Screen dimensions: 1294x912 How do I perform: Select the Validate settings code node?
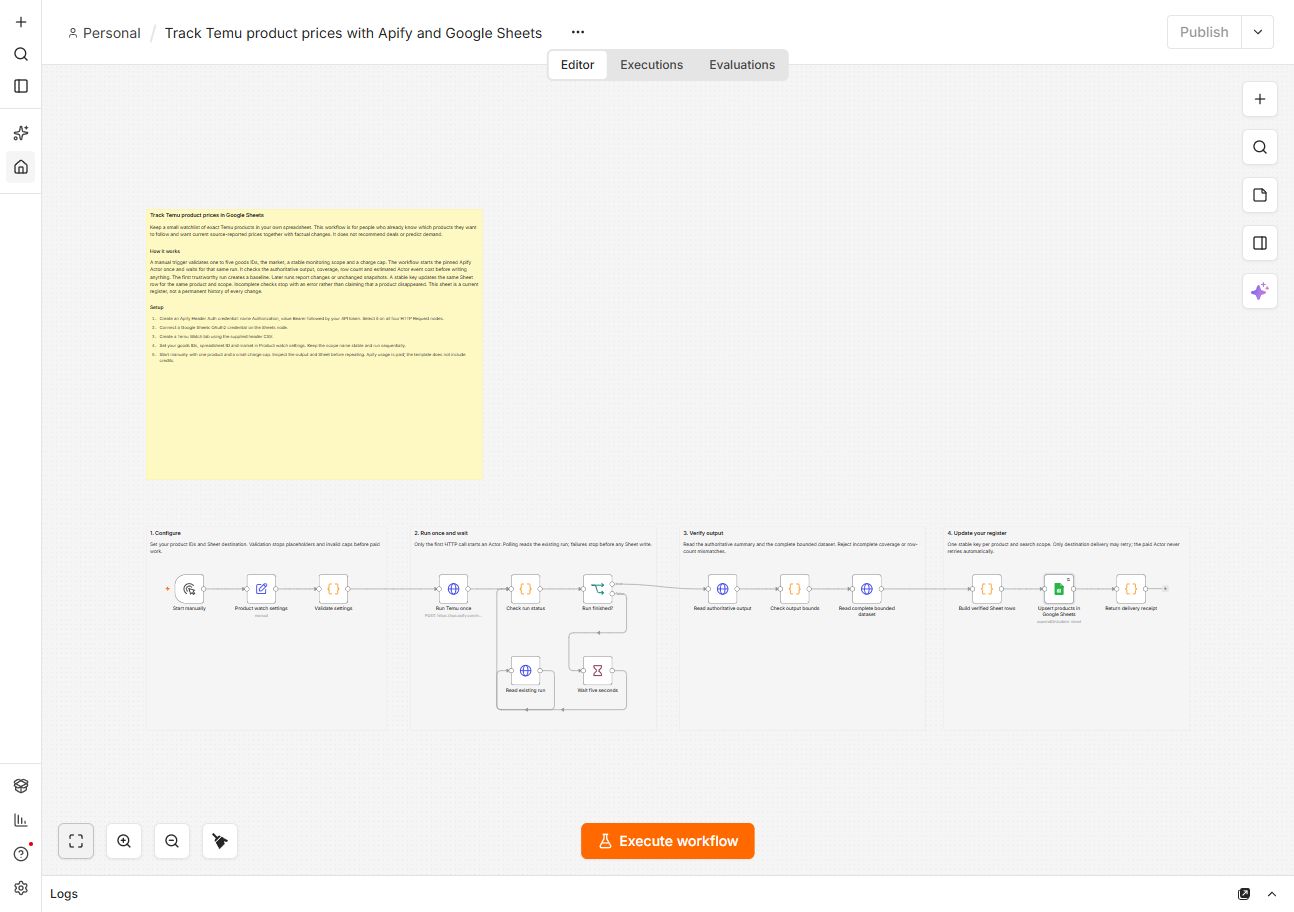point(333,589)
